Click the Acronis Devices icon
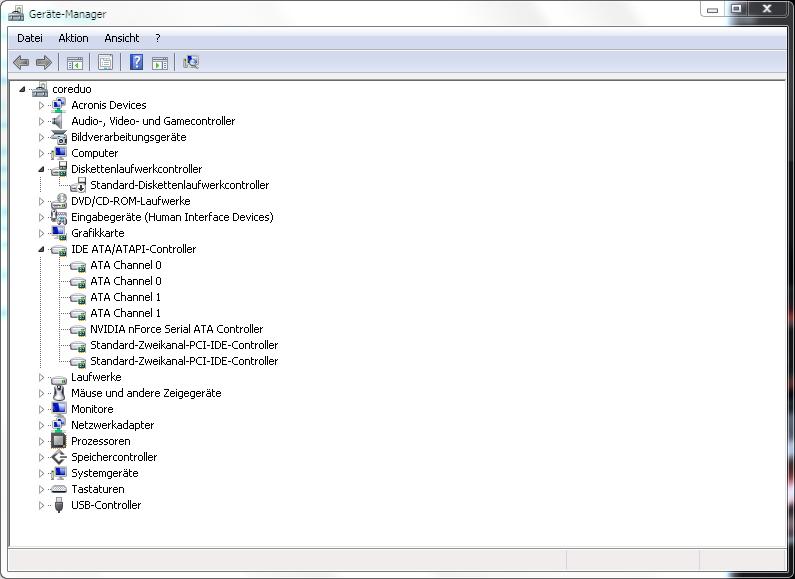Viewport: 795px width, 579px height. 59,105
